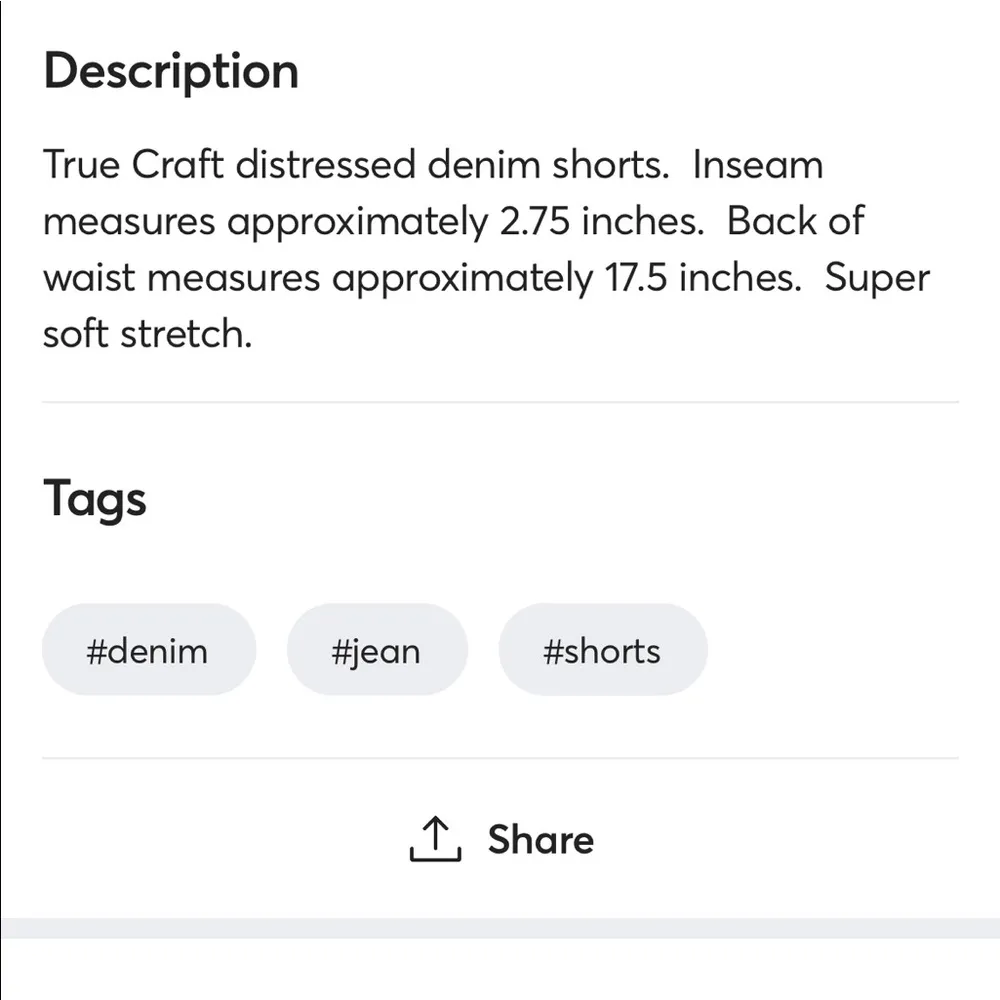This screenshot has width=1000, height=1000.
Task: Click "denim shorts" in the description
Action: (x=548, y=164)
